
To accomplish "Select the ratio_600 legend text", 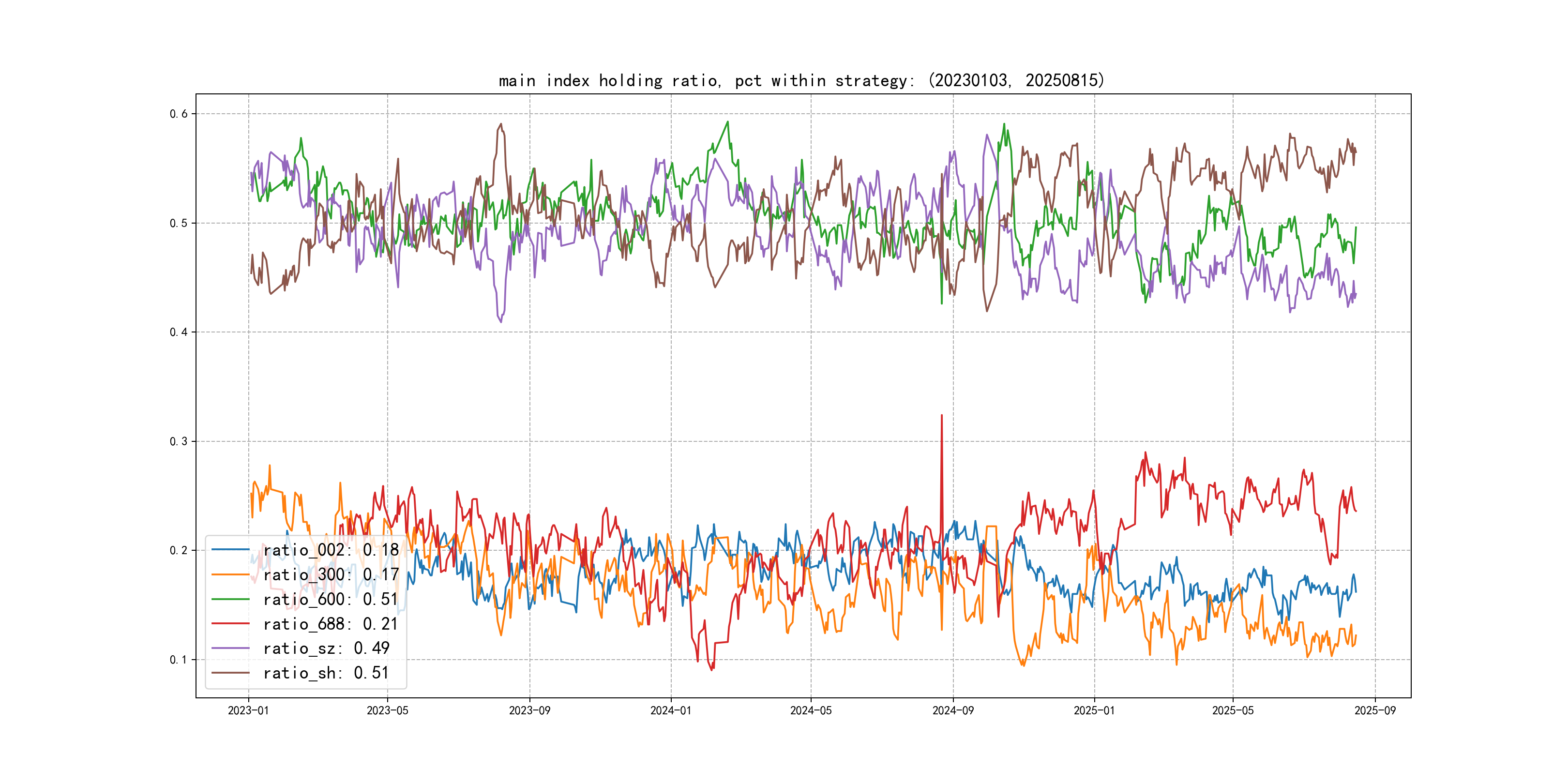I will [x=331, y=599].
